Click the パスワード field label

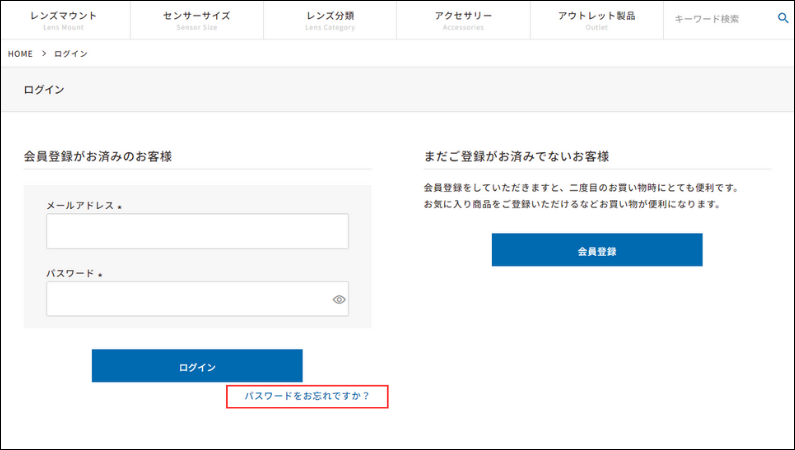click(x=71, y=273)
